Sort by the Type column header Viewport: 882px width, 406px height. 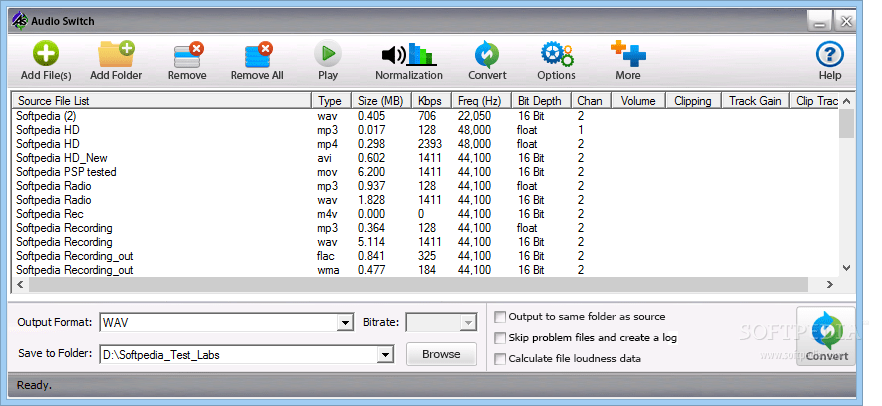(x=331, y=101)
